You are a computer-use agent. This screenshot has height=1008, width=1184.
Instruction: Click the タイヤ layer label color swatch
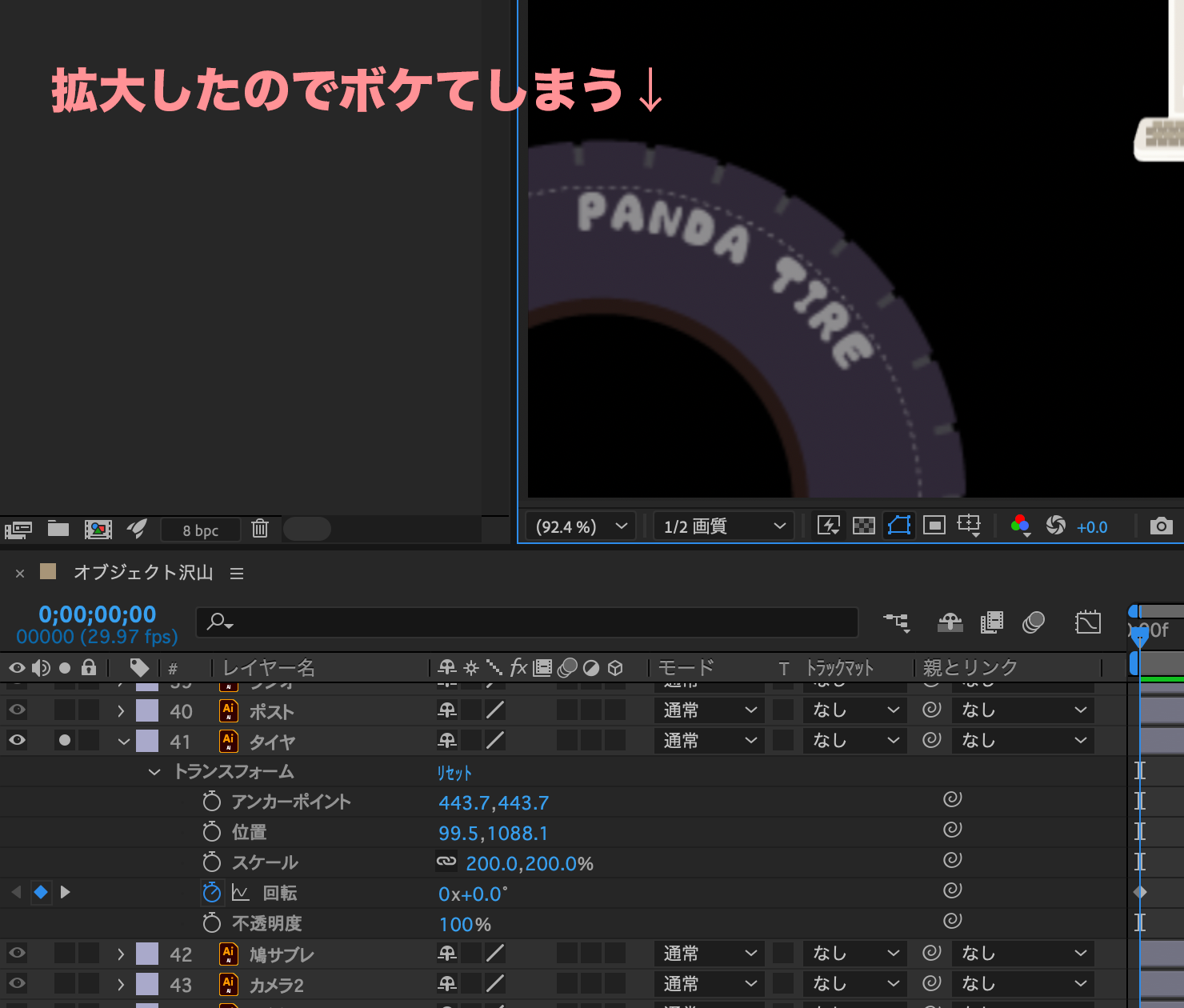coord(147,741)
